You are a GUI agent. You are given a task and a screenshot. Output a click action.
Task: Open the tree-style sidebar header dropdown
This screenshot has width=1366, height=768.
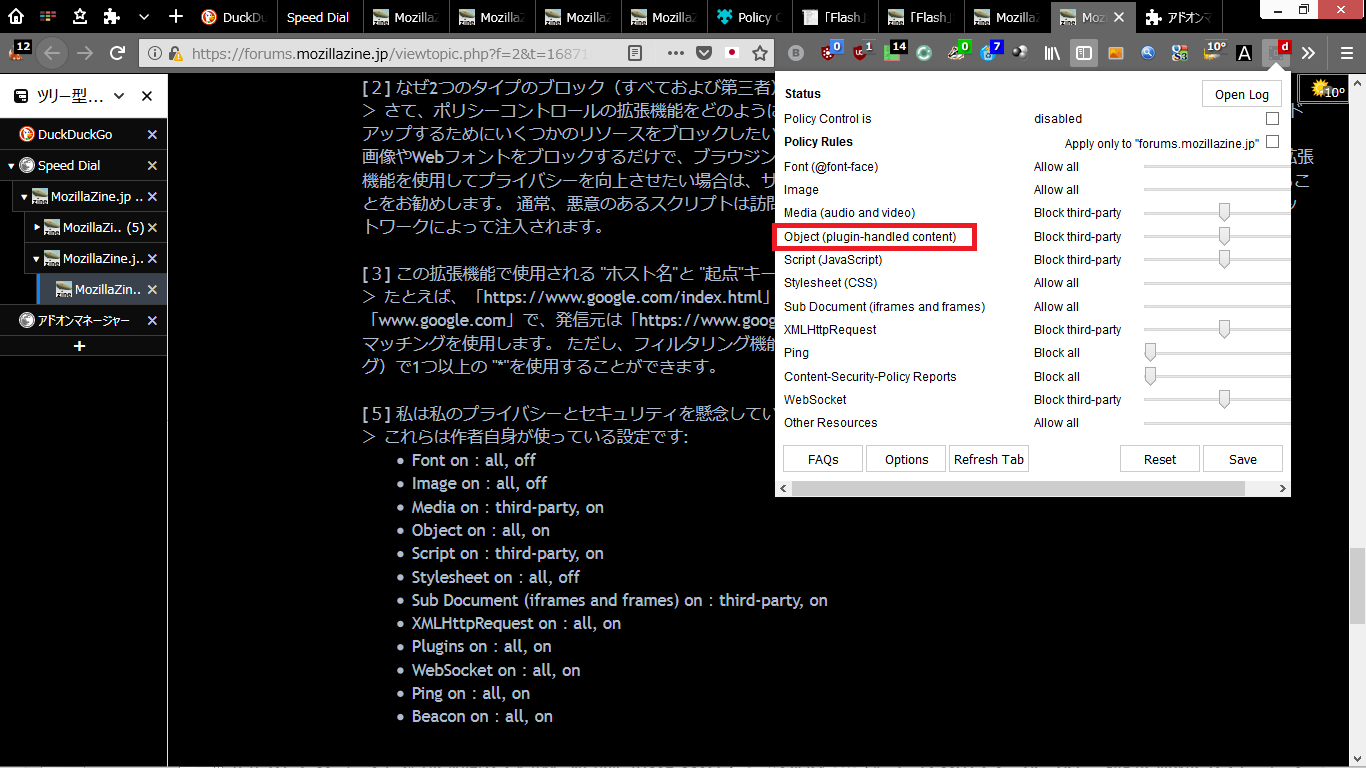(119, 96)
